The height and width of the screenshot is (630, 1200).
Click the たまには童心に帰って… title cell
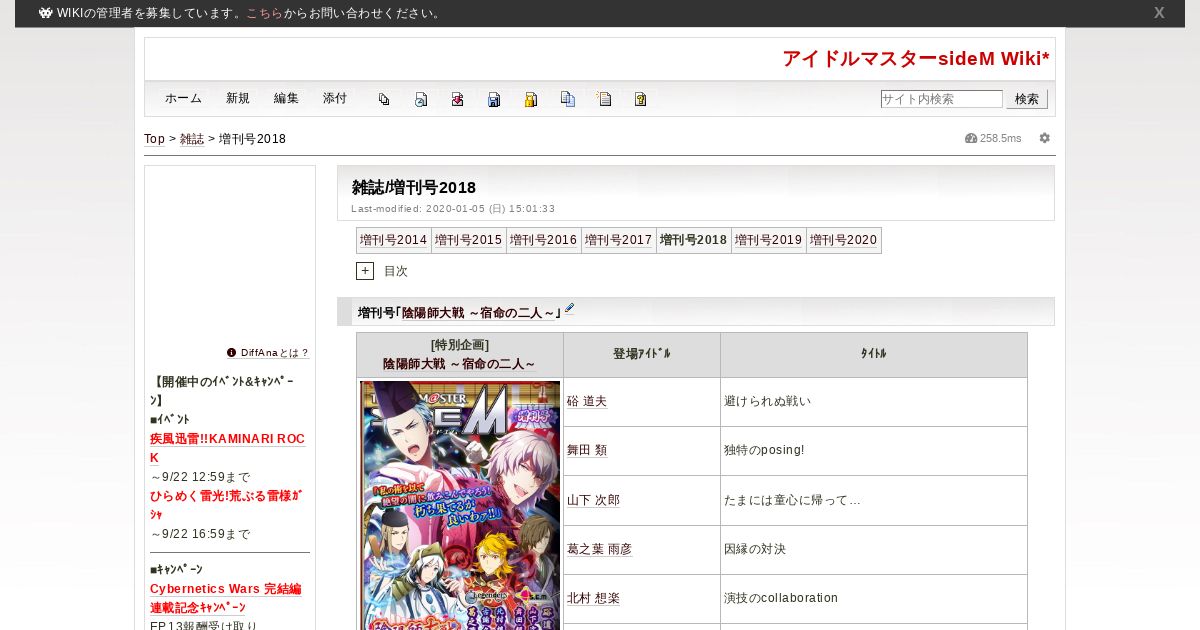point(873,500)
